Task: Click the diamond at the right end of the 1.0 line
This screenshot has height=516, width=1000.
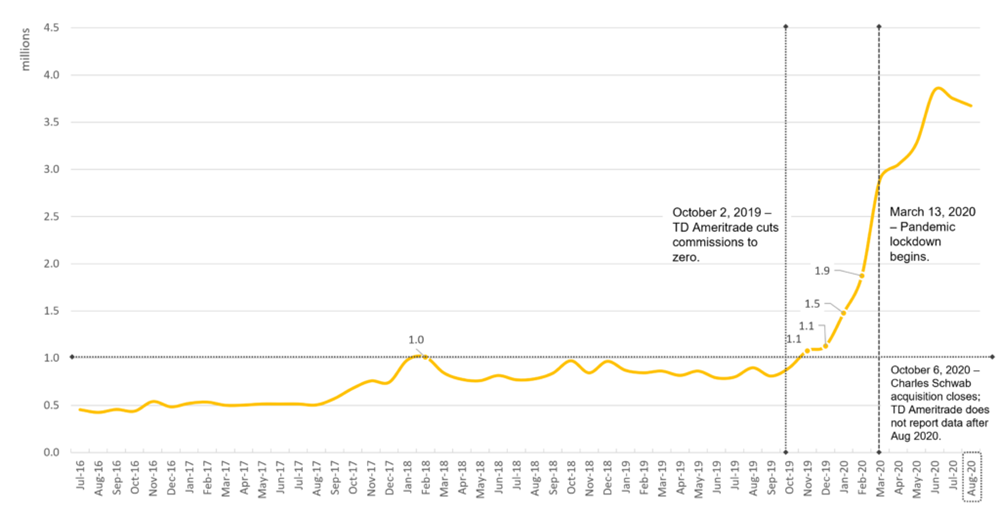Action: point(992,357)
